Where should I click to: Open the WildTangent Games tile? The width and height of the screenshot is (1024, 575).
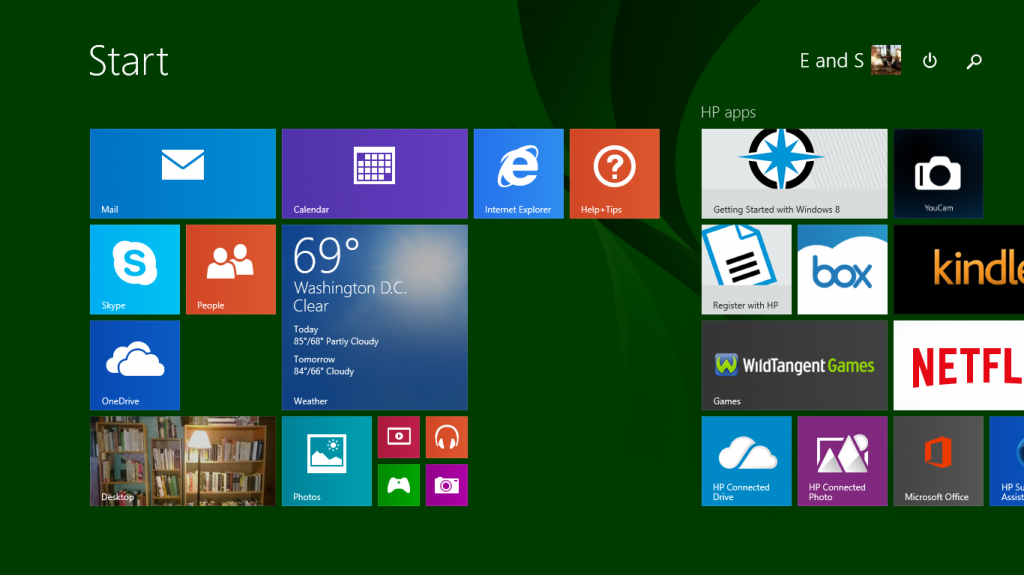click(x=794, y=365)
